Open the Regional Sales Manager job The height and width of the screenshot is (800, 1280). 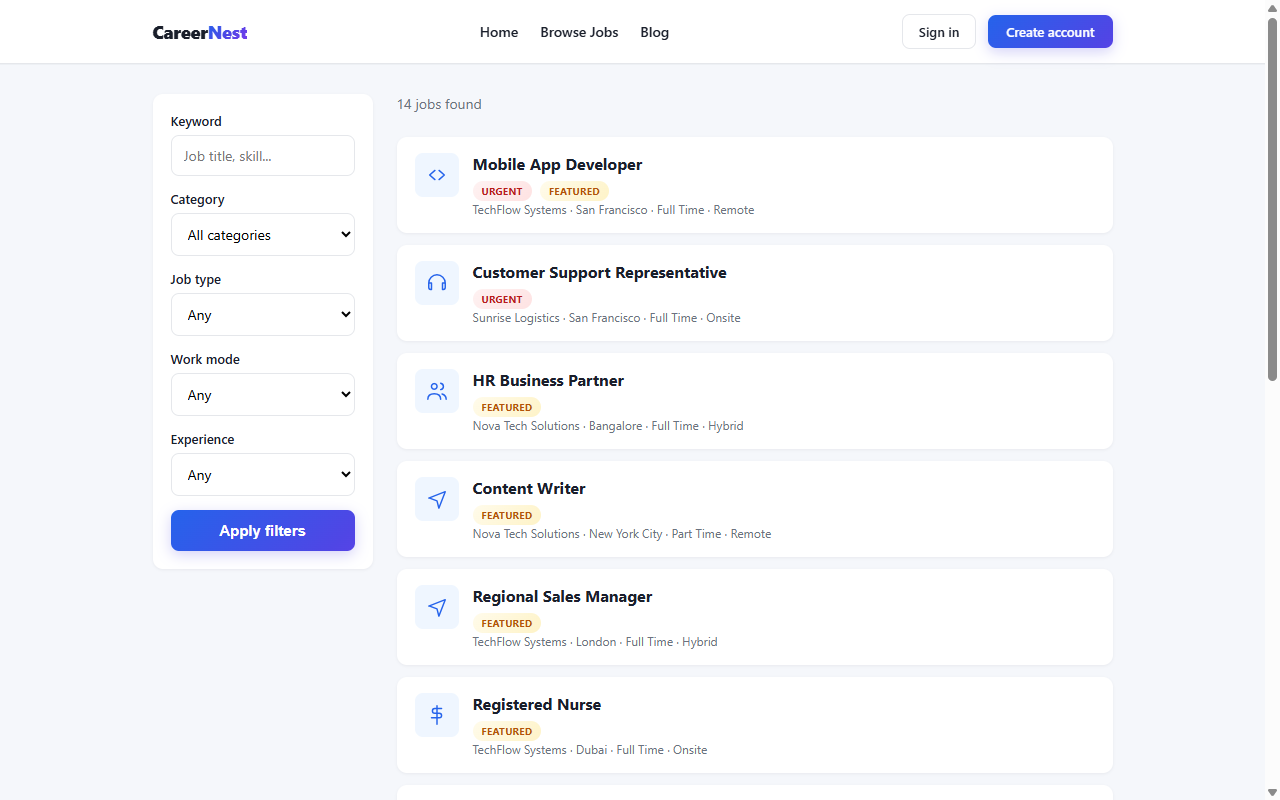click(x=562, y=597)
